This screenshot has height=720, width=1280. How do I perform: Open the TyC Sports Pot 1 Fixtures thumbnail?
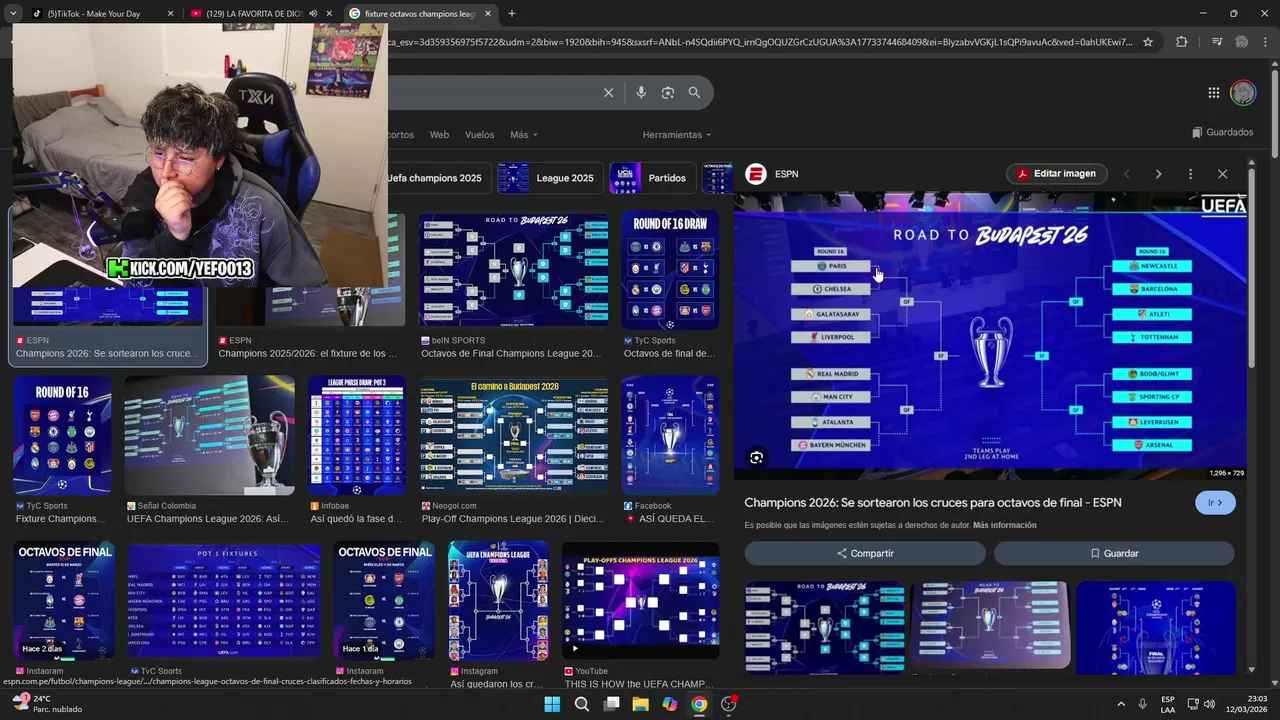224,601
